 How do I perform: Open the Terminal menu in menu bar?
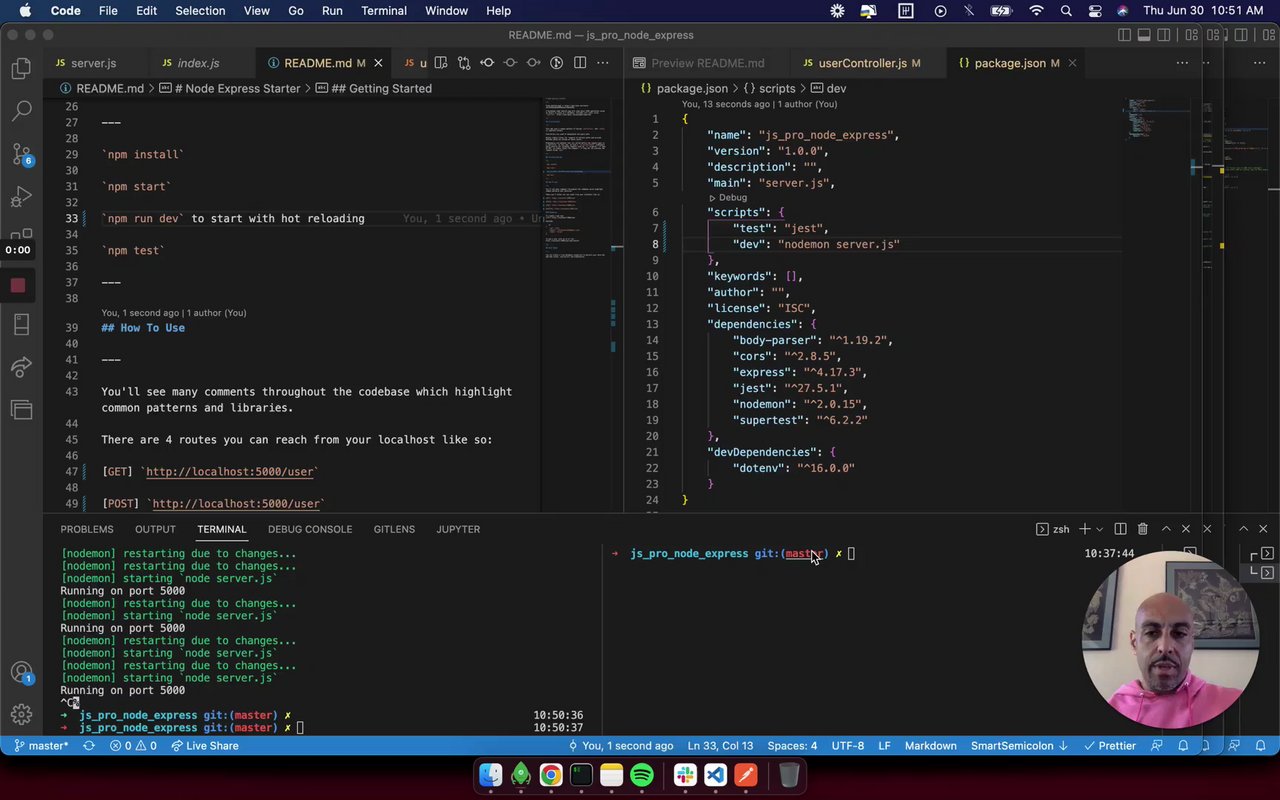pos(383,11)
